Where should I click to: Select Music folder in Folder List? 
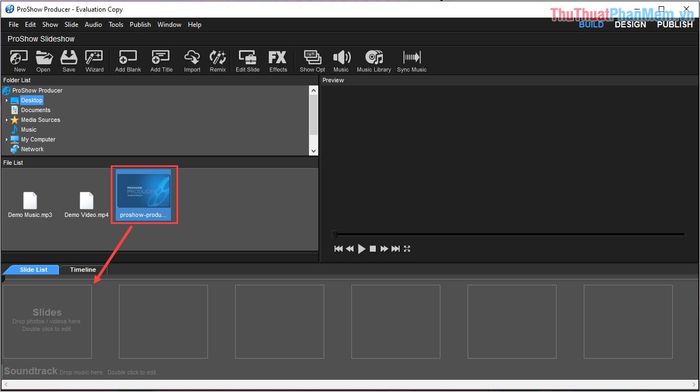pos(29,129)
